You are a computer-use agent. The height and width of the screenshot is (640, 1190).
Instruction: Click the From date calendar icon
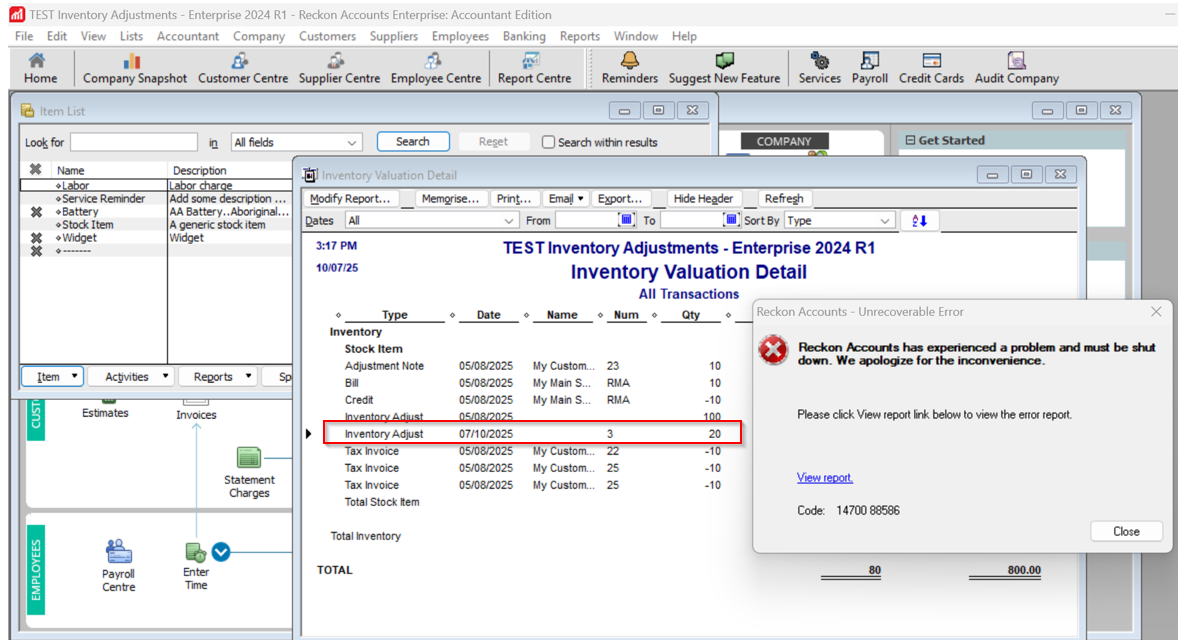pos(626,220)
